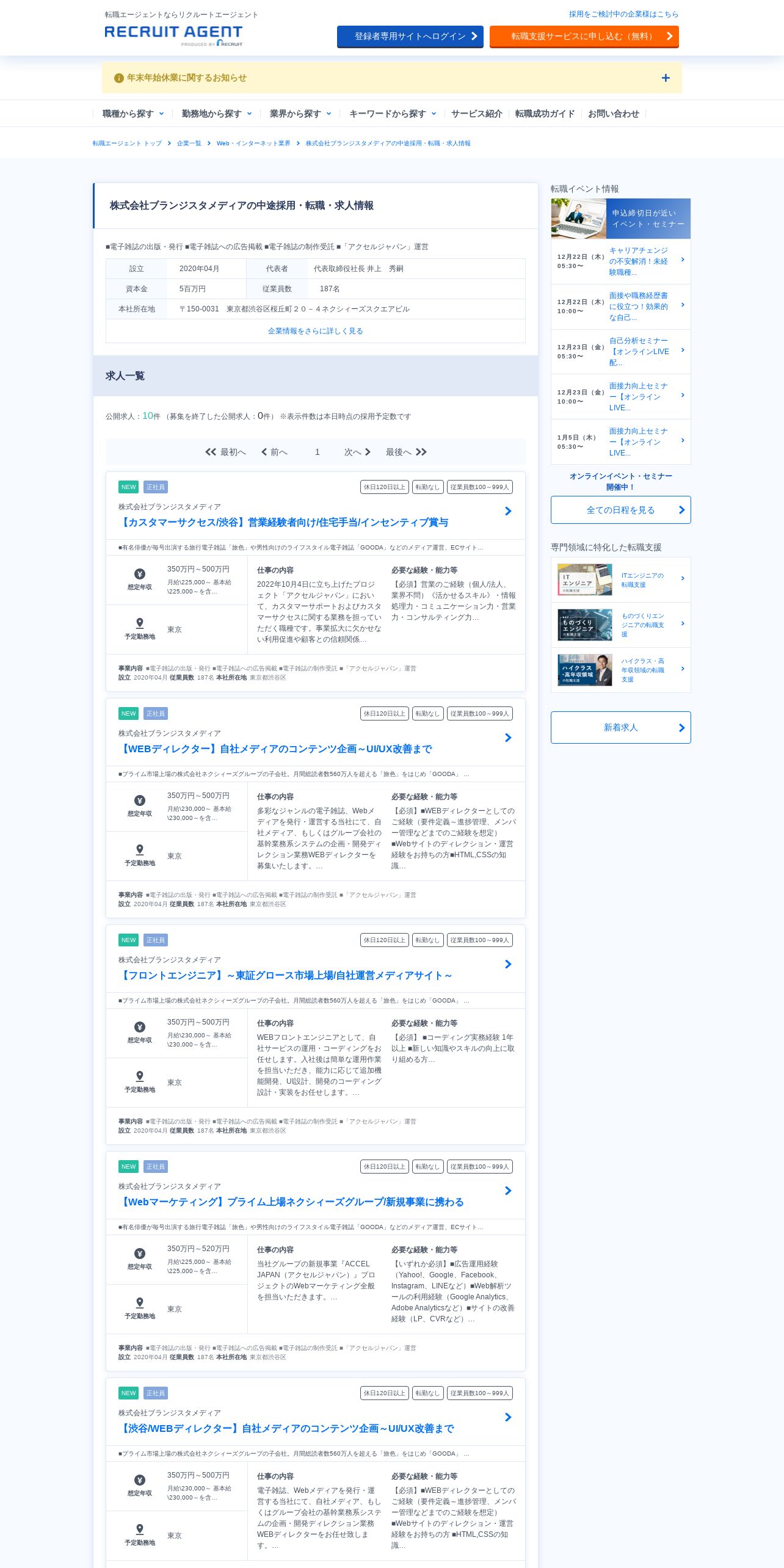784x1568 pixels.
Task: Go to 企業一覧 breadcrumb
Action: point(189,143)
